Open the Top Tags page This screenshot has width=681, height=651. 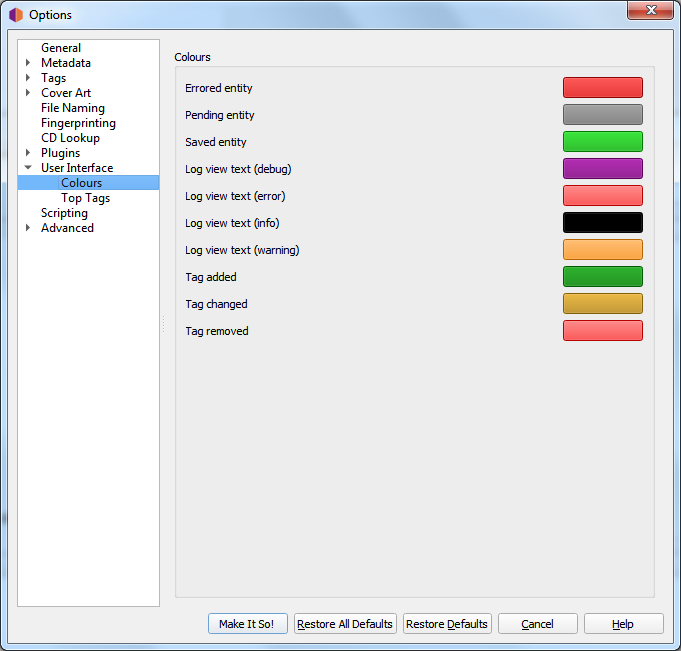[x=85, y=198]
